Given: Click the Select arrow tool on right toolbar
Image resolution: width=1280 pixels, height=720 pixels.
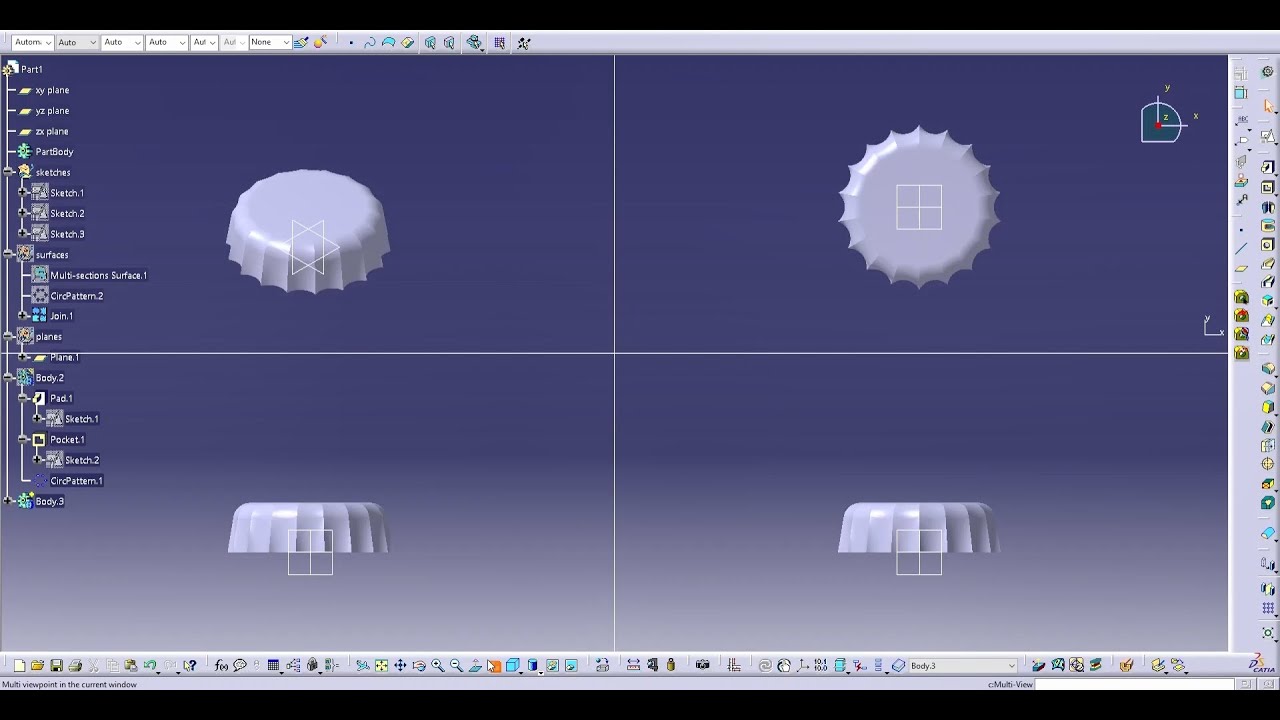Looking at the screenshot, I should [1269, 106].
